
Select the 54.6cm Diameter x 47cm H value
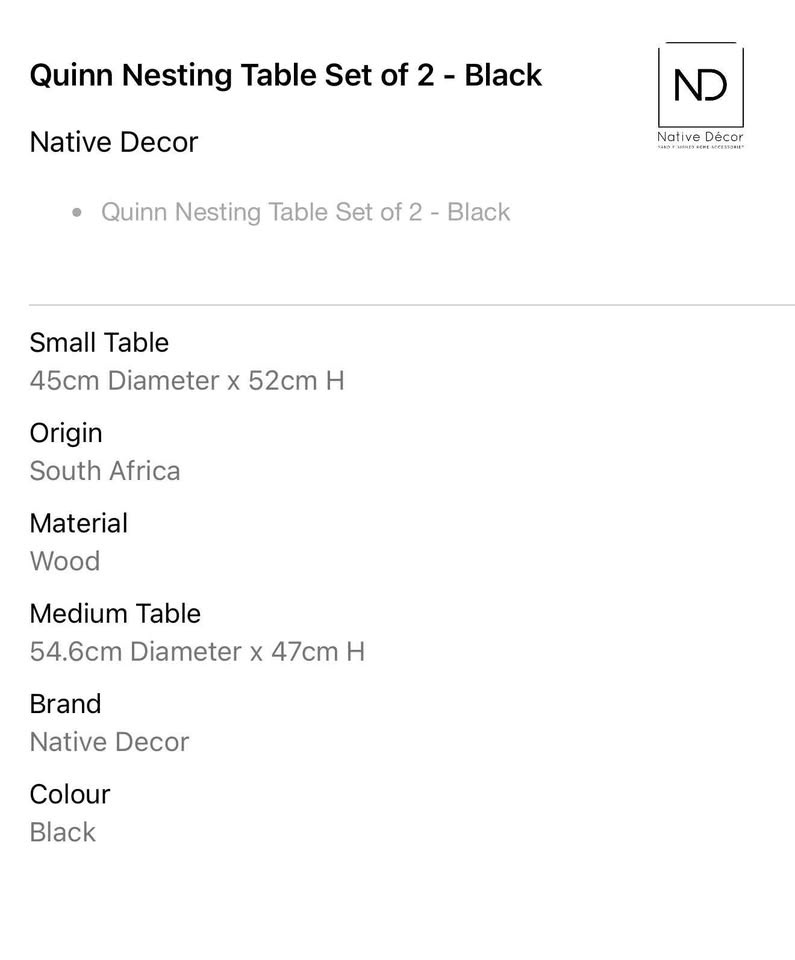197,652
